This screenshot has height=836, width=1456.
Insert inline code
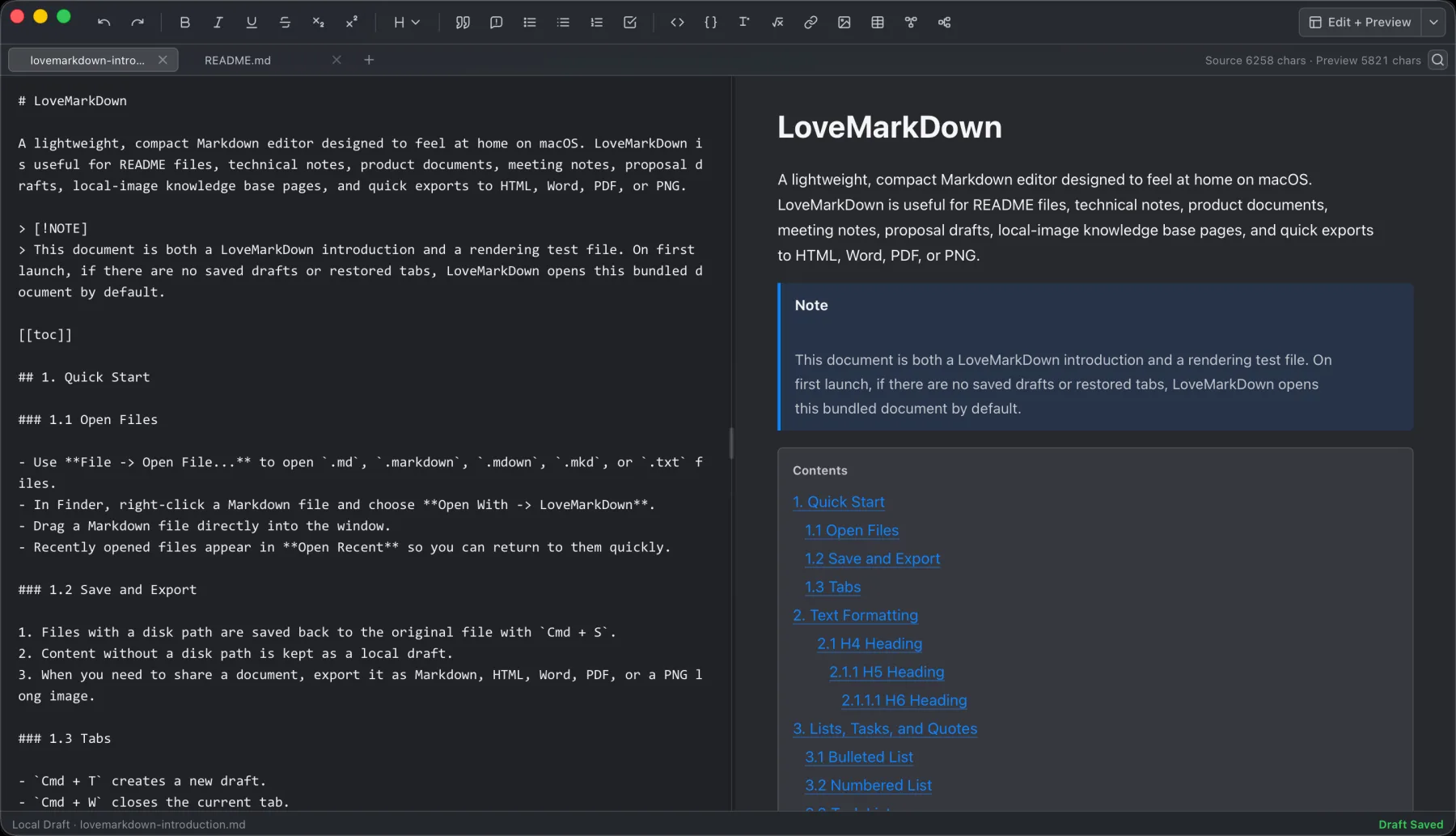677,23
